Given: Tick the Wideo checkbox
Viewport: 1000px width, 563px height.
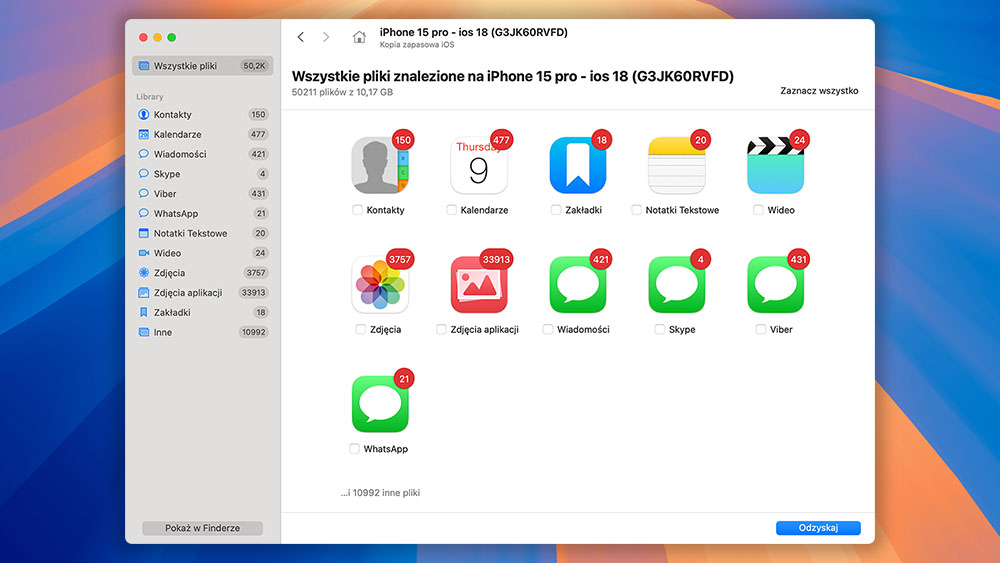Looking at the screenshot, I should click(758, 210).
